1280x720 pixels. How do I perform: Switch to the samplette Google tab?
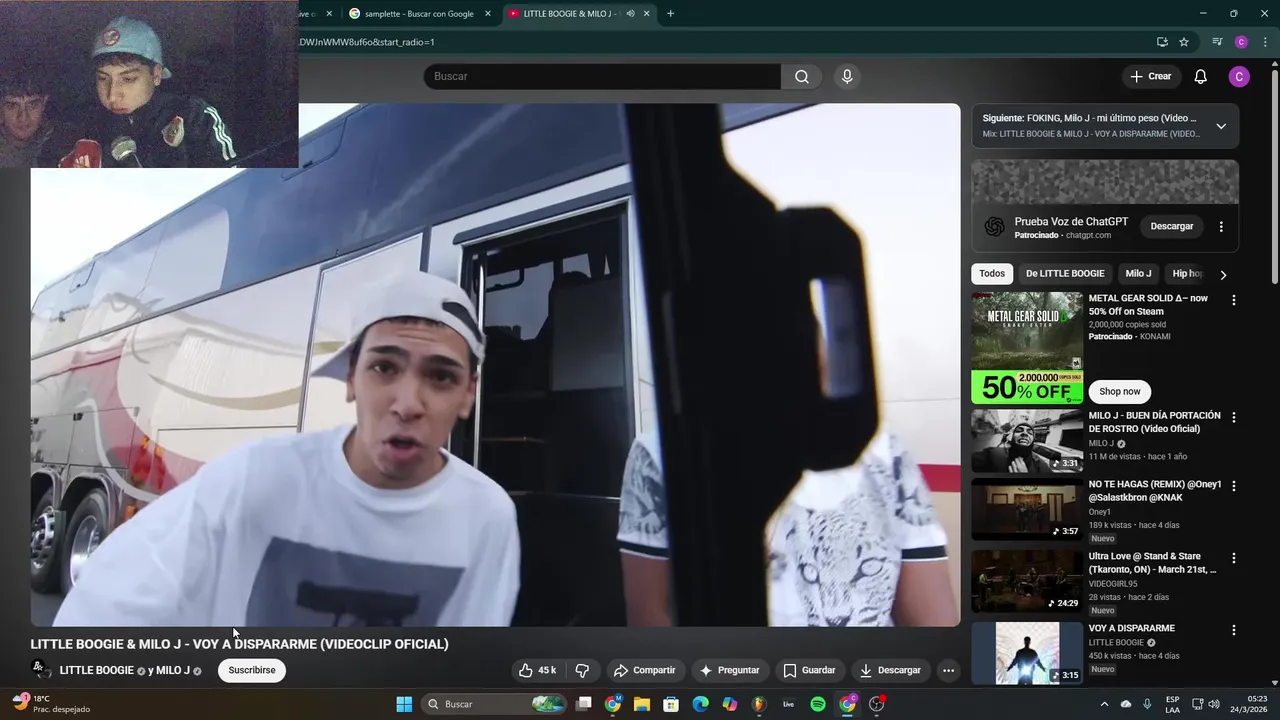pos(418,14)
